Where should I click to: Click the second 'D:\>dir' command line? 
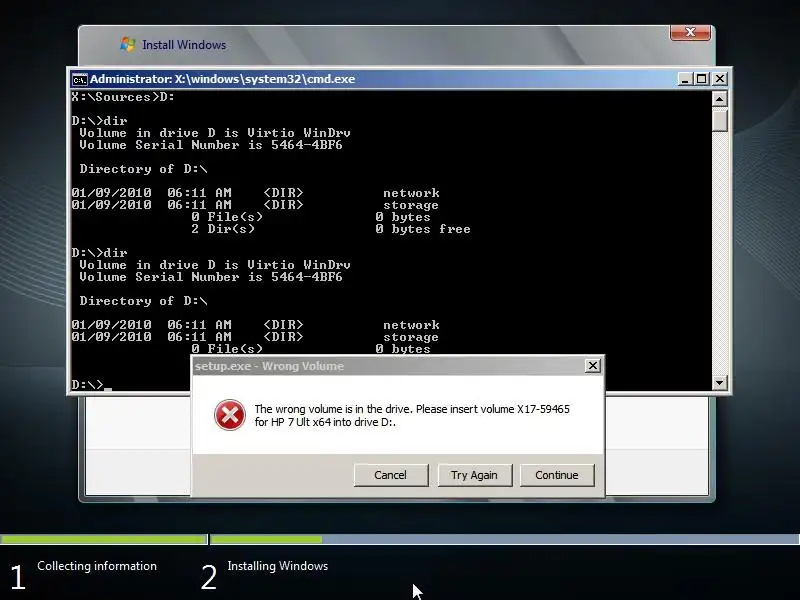tap(99, 253)
